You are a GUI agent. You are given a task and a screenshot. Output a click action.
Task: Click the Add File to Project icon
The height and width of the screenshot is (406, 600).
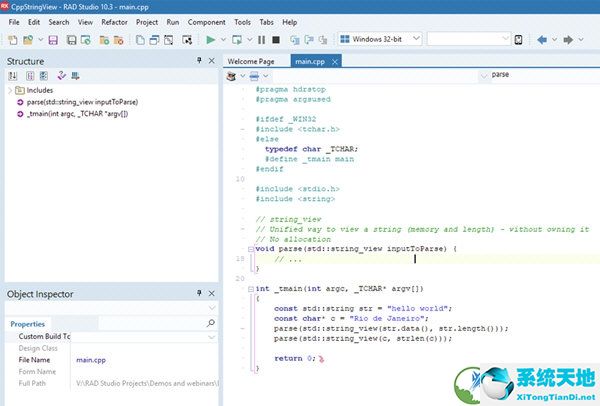104,40
